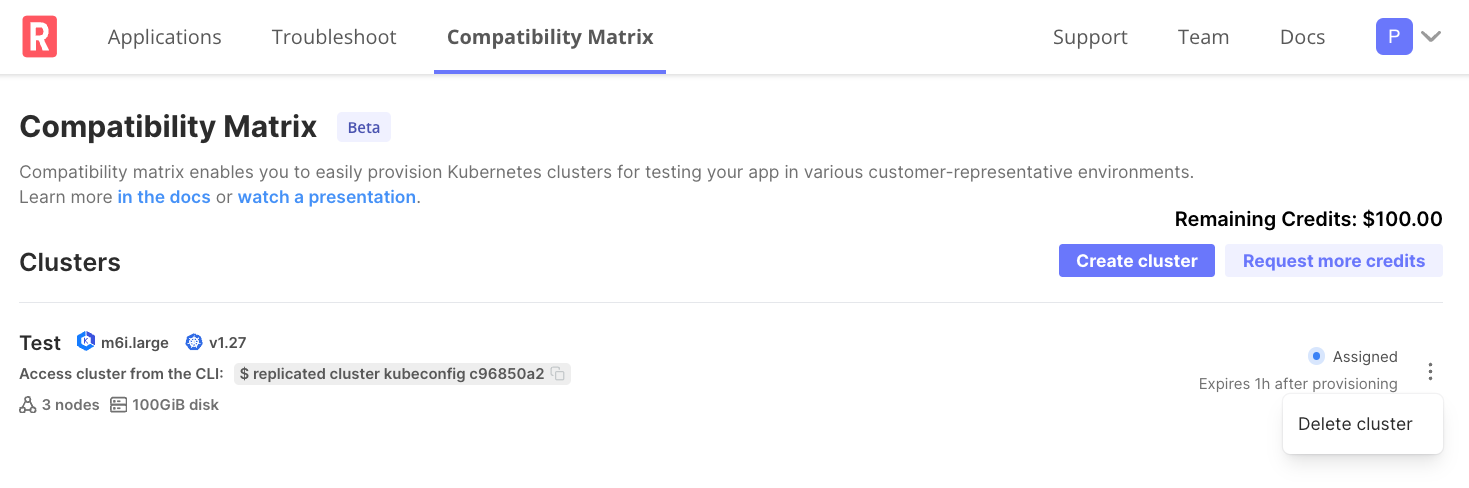Select Delete cluster from the menu

click(1355, 424)
